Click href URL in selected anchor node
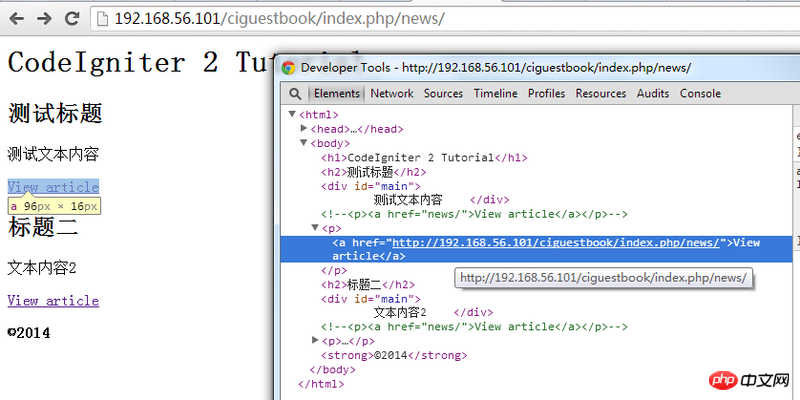This screenshot has height=400, width=800. pos(556,242)
